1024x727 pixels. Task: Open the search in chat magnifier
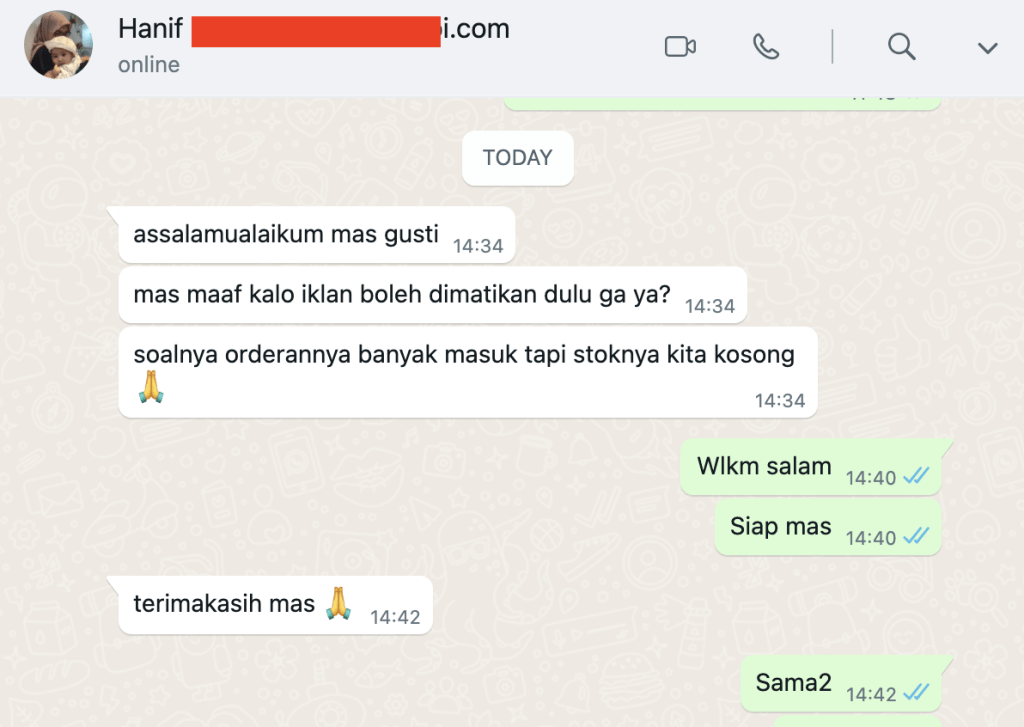[901, 47]
